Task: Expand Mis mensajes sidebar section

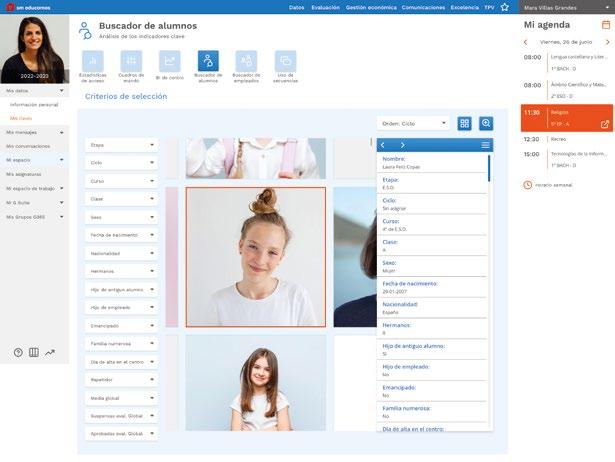Action: (35, 133)
